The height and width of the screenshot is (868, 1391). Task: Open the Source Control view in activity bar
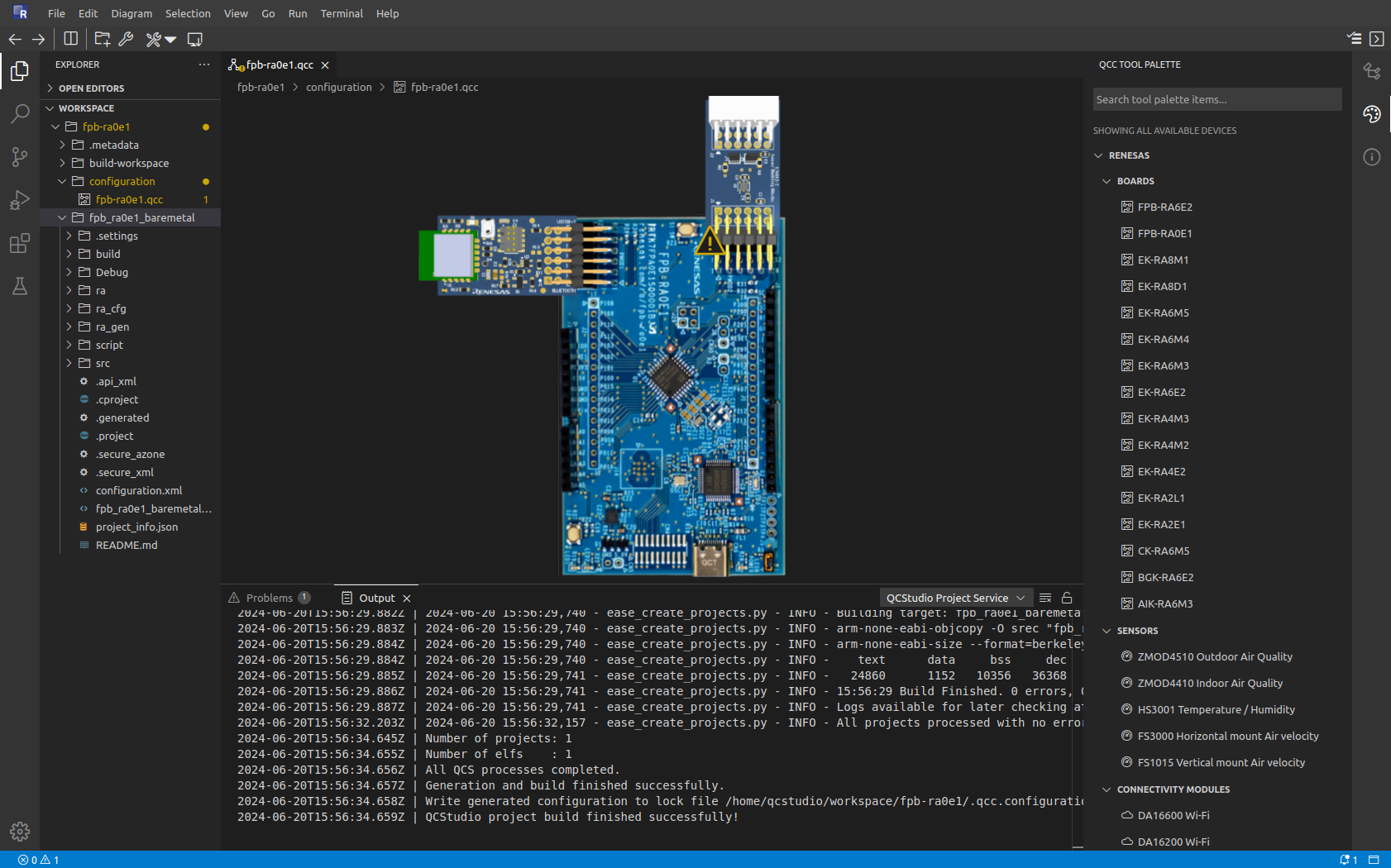coord(20,157)
